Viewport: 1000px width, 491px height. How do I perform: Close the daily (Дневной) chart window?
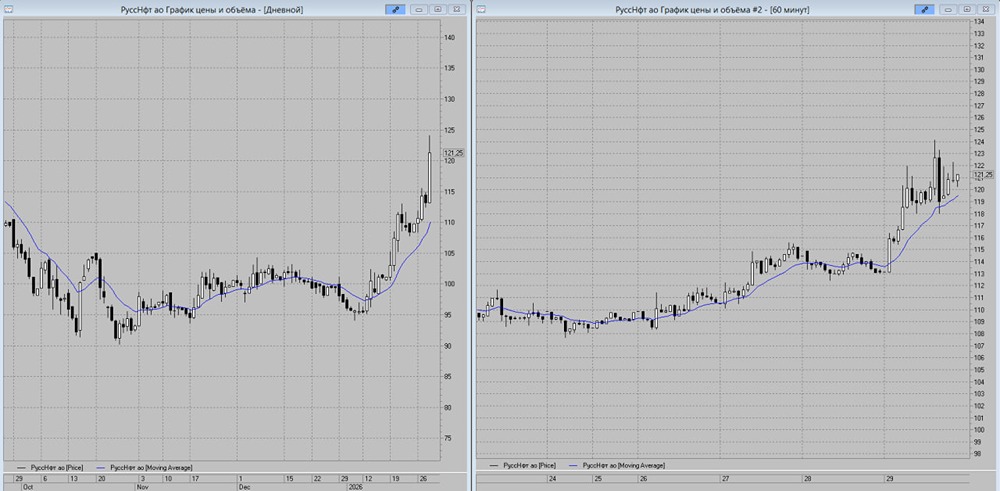coord(456,10)
